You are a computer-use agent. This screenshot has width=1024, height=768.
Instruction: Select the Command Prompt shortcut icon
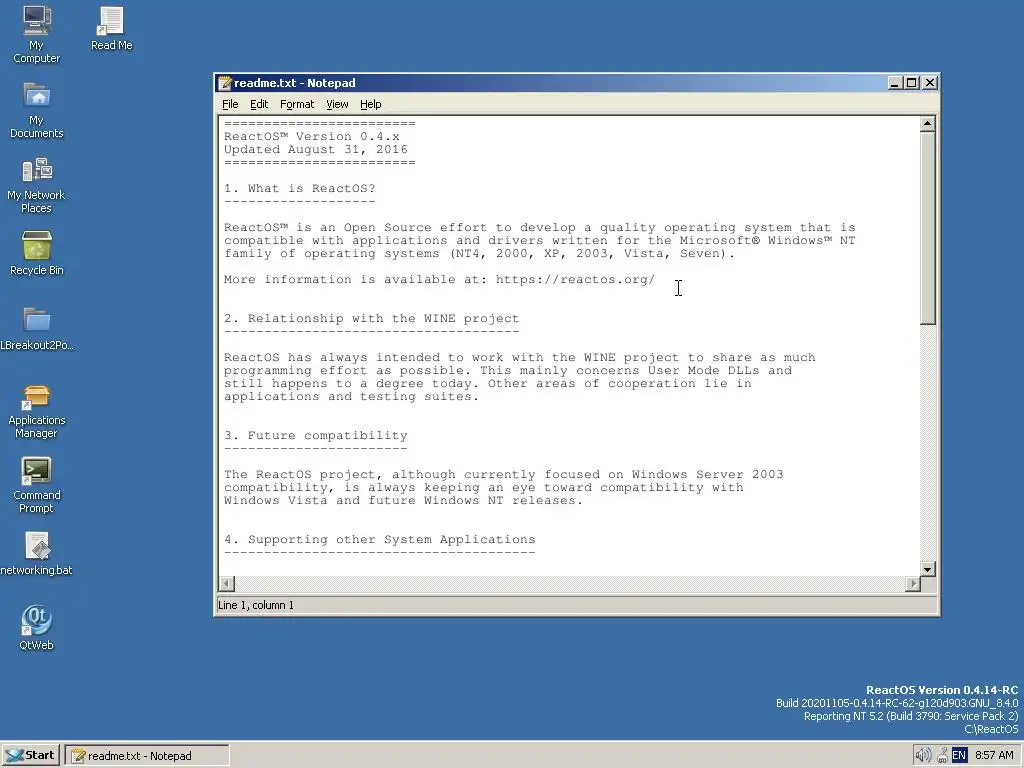tap(37, 485)
